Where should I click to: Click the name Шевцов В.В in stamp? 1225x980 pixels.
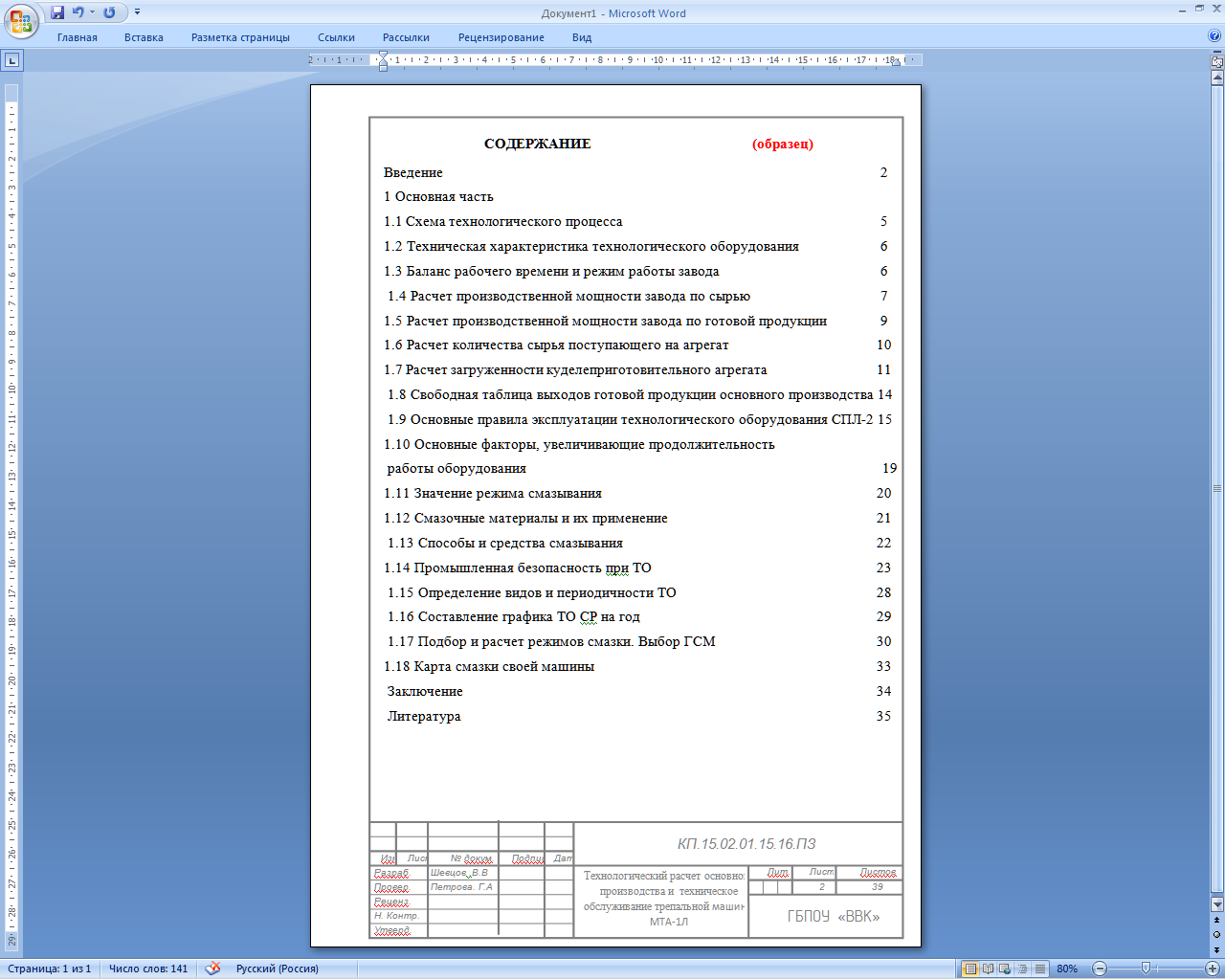(459, 873)
